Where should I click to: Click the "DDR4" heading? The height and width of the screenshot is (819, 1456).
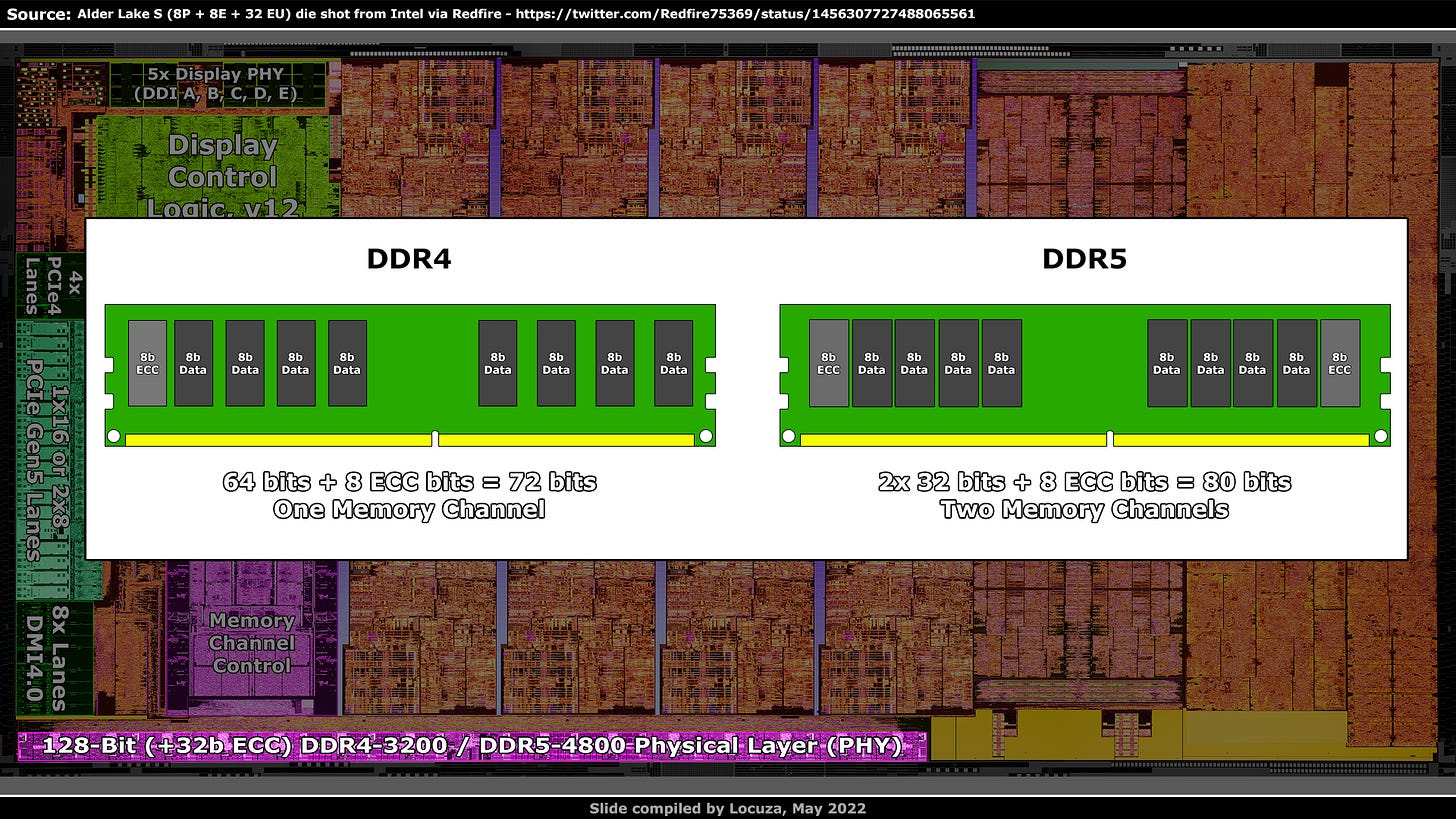(409, 259)
